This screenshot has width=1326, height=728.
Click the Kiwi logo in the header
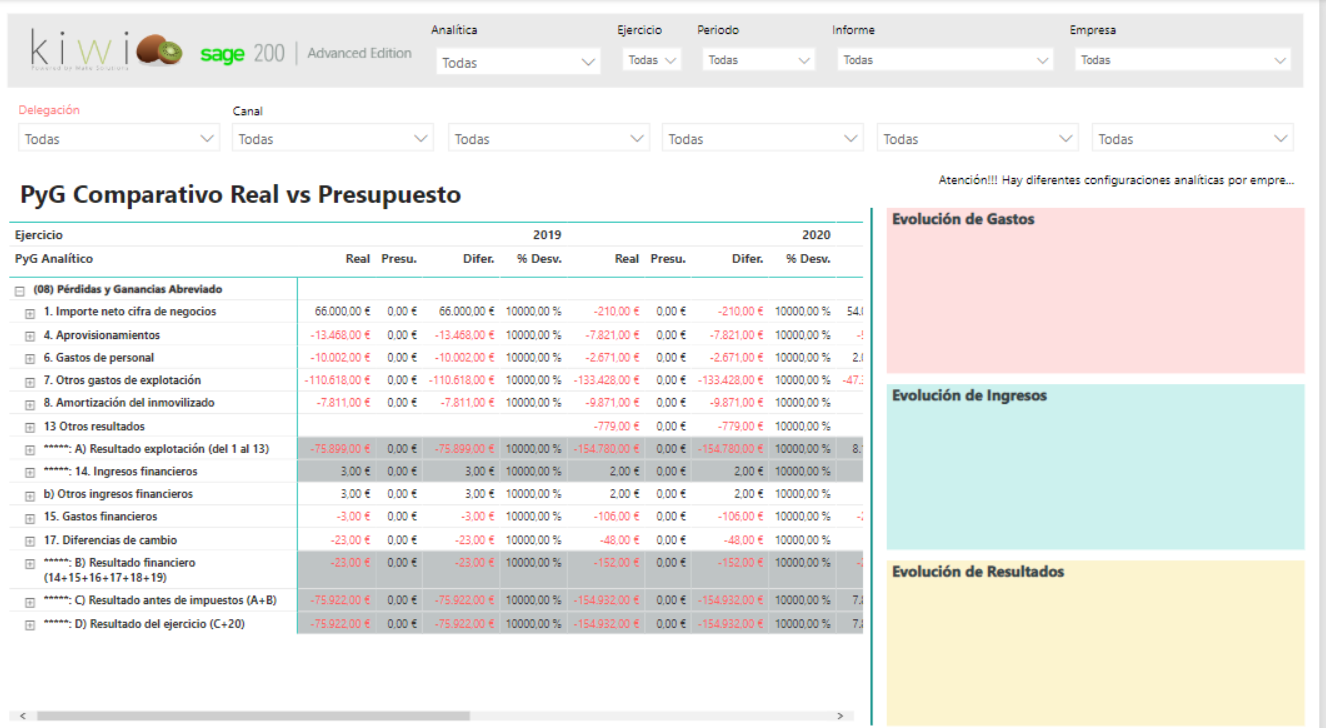pos(107,52)
